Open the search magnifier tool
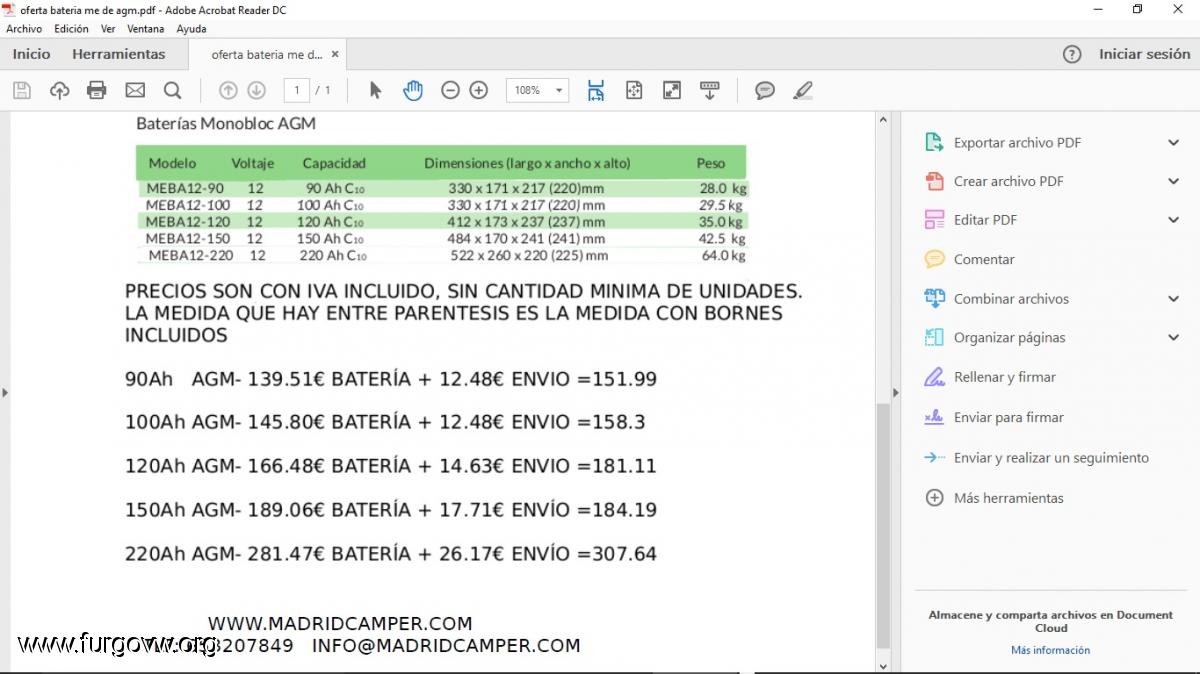1200x674 pixels. pyautogui.click(x=173, y=91)
